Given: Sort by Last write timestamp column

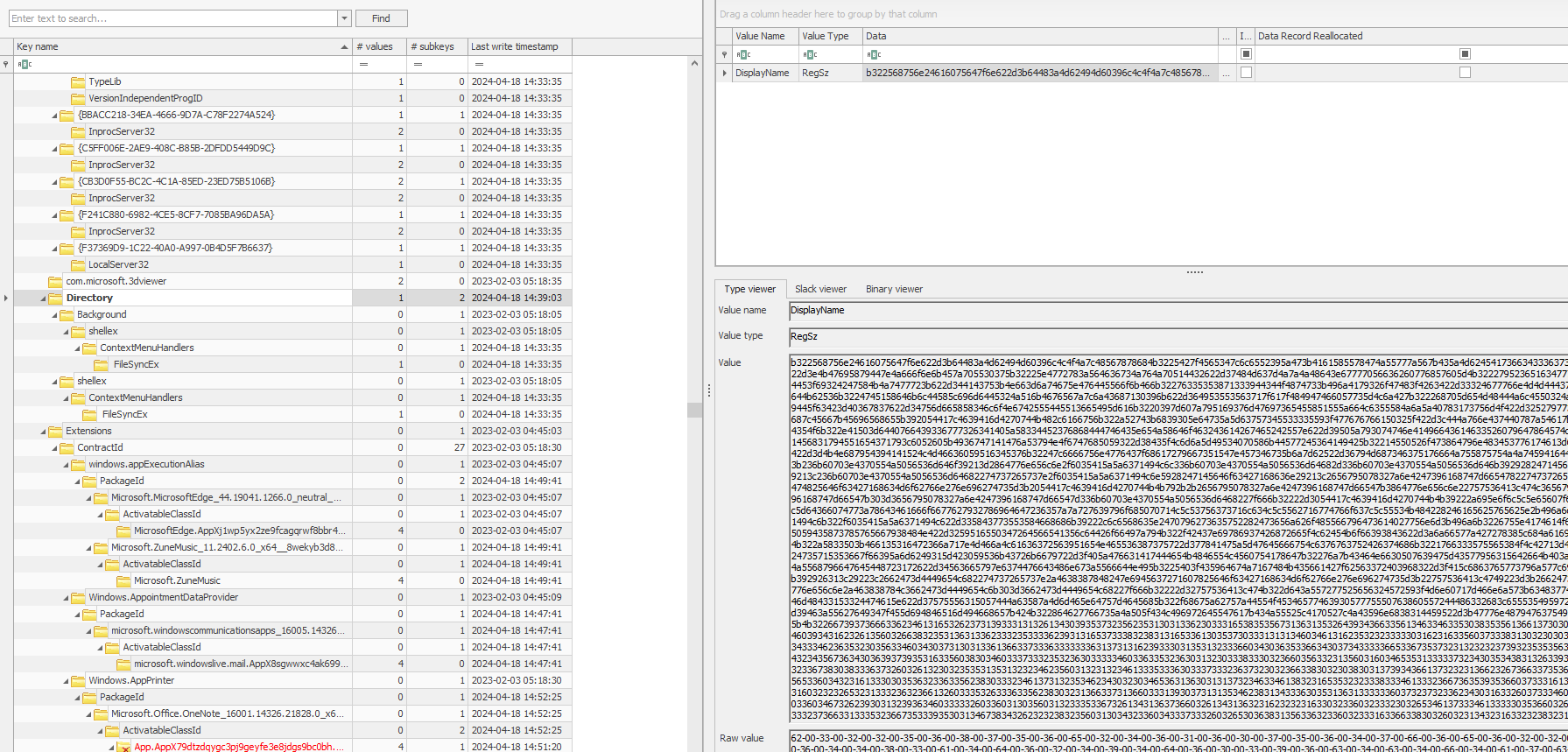Looking at the screenshot, I should 519,46.
